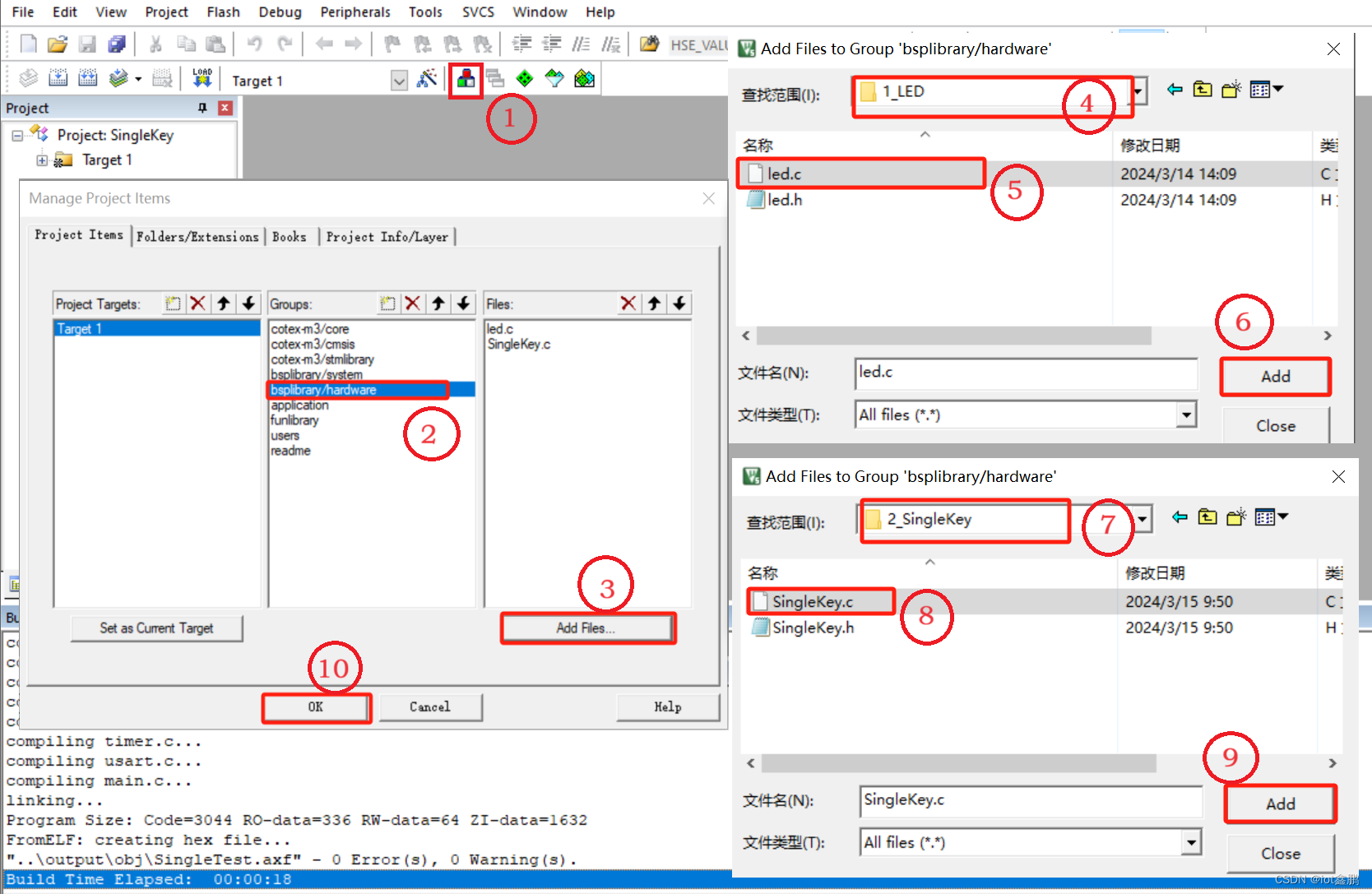Click the Save All icon

click(117, 44)
